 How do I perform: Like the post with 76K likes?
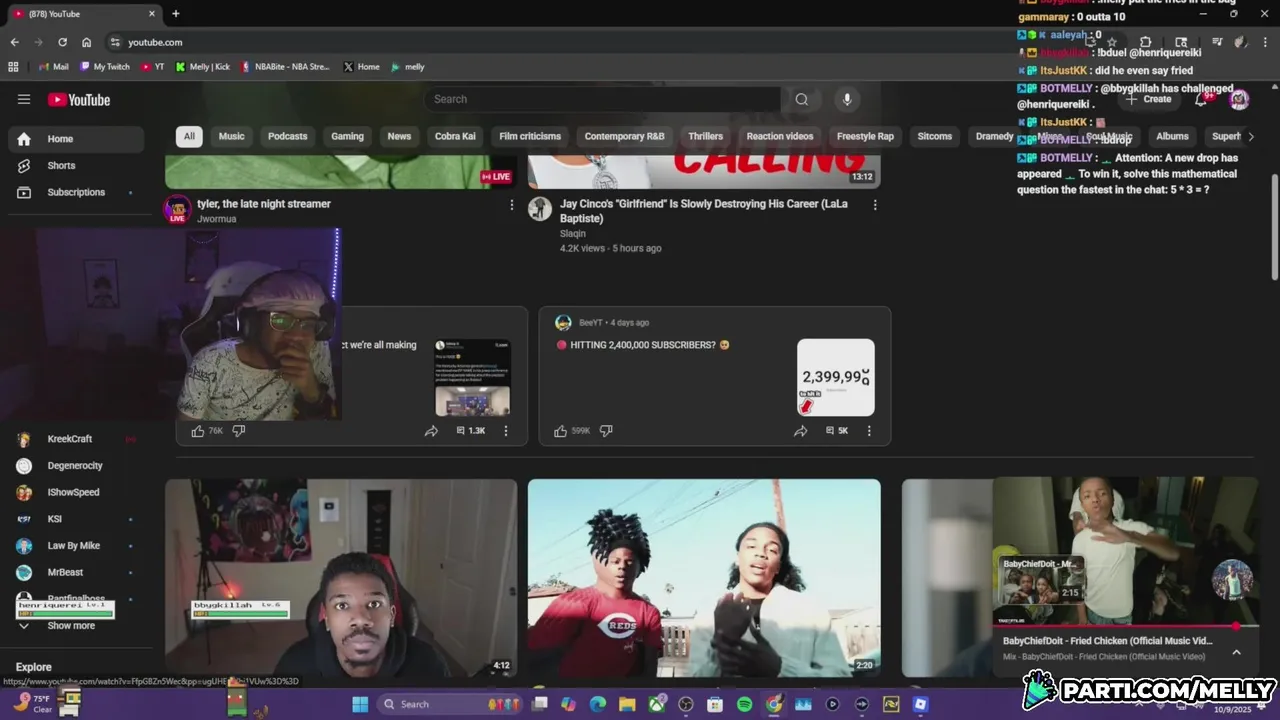click(x=198, y=431)
